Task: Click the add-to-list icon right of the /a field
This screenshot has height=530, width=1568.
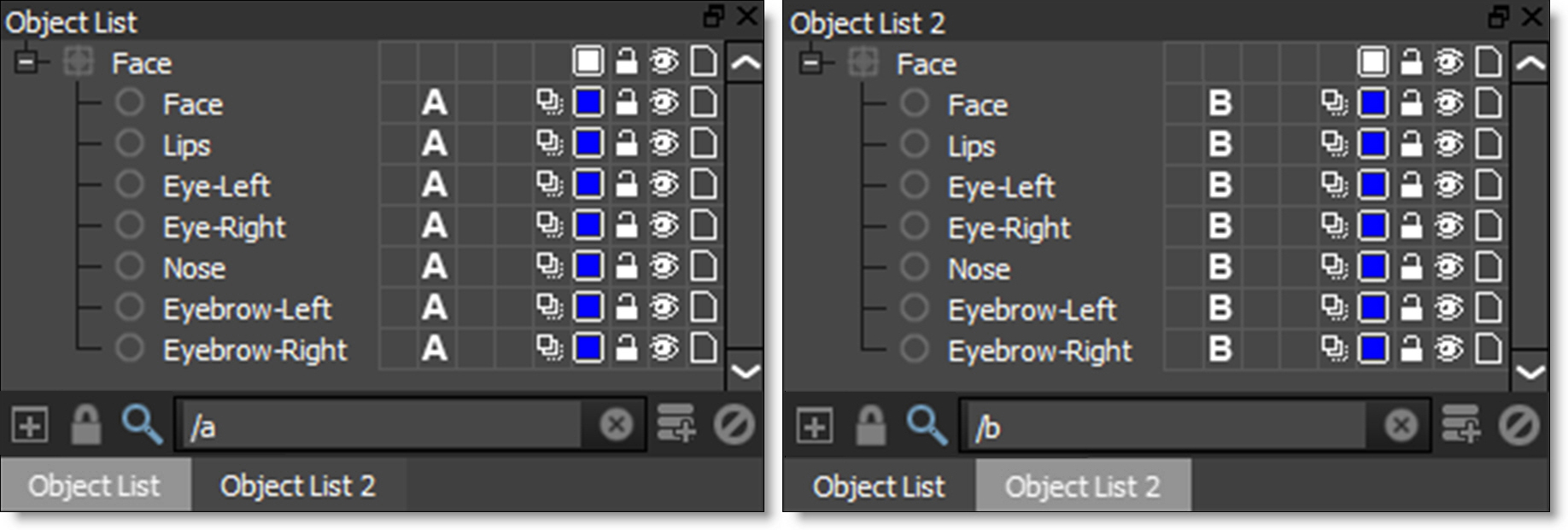Action: tap(676, 424)
